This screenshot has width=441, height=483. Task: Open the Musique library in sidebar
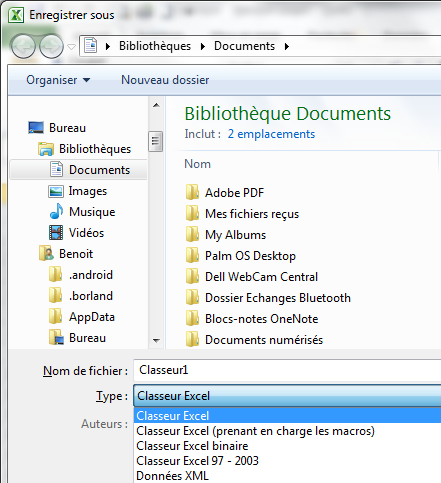(x=92, y=212)
